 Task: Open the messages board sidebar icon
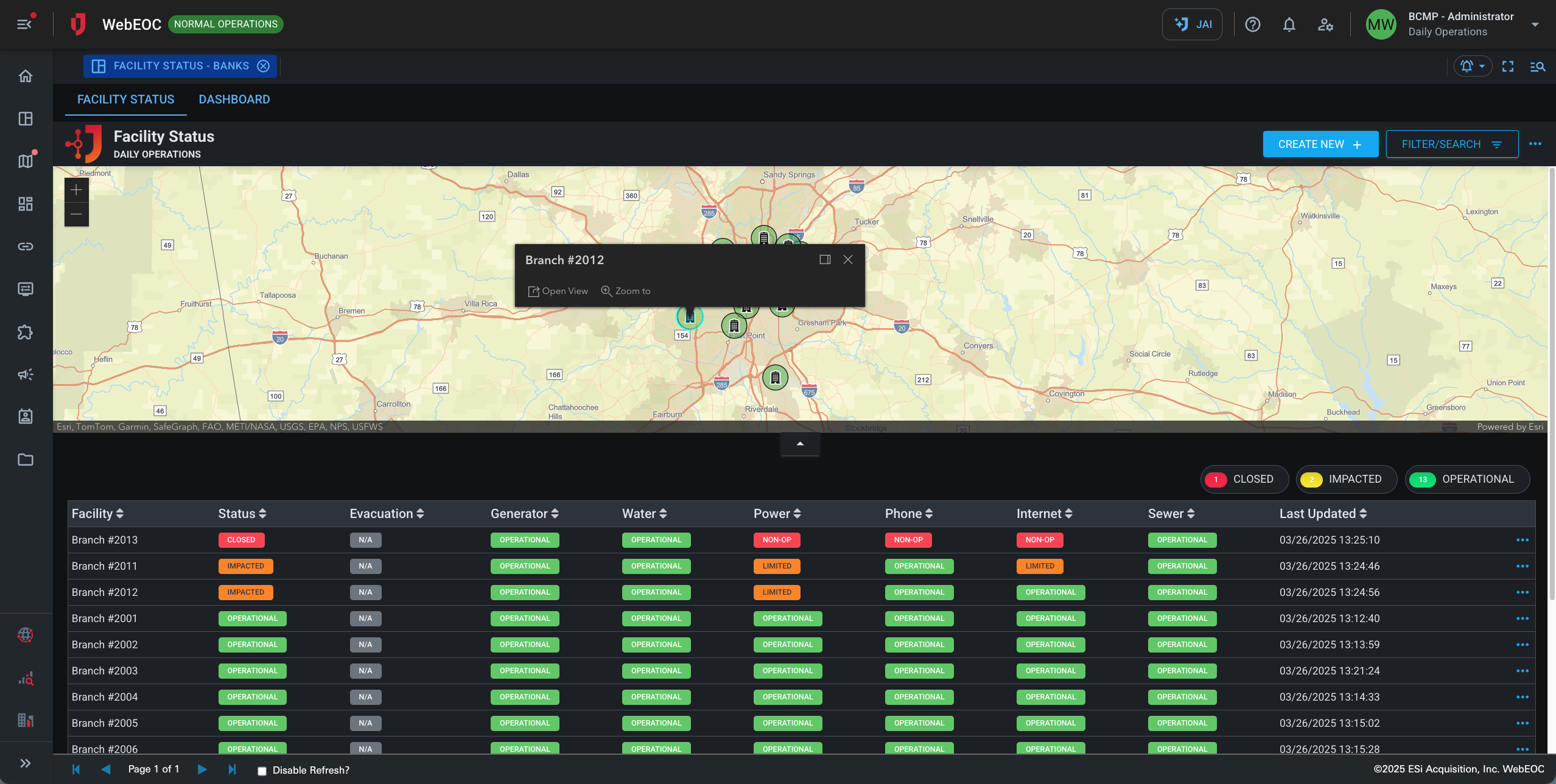(26, 289)
